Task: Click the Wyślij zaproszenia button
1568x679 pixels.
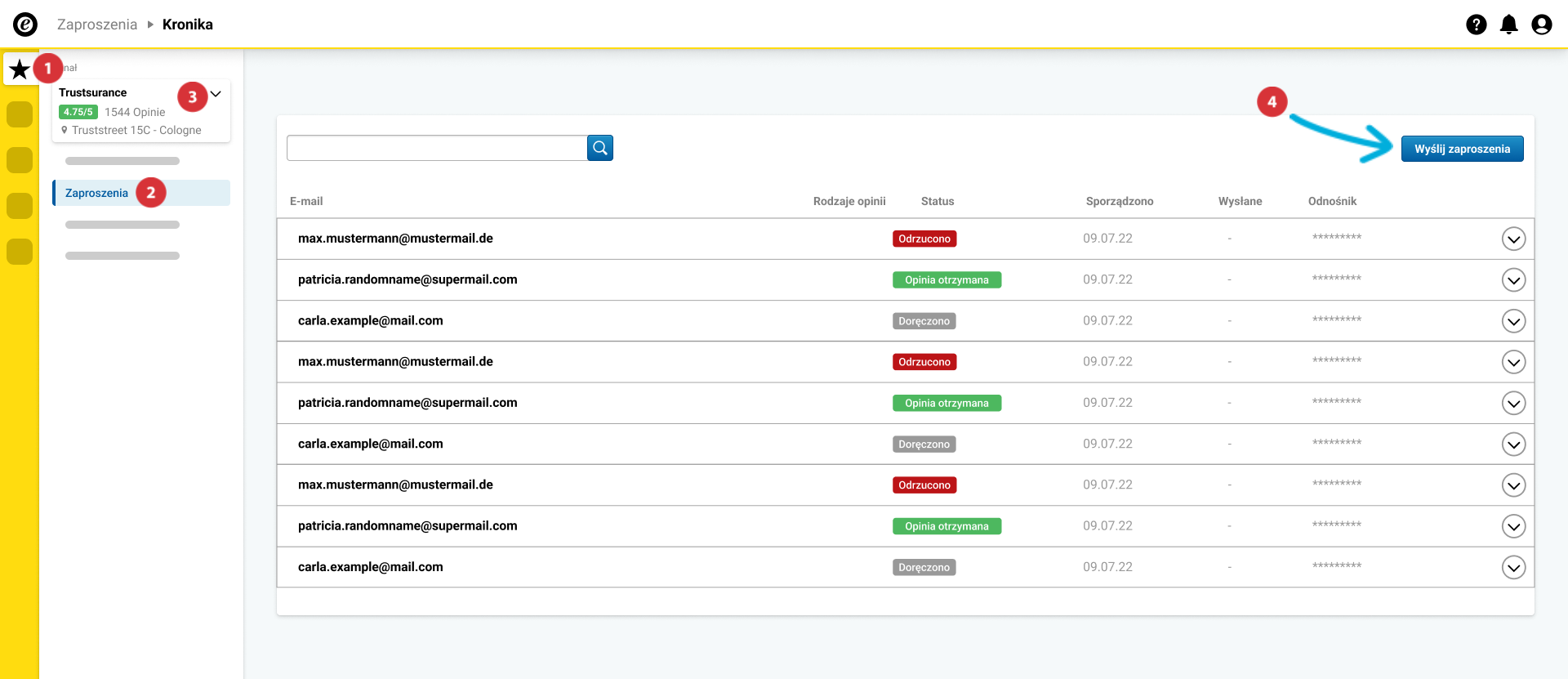Action: [x=1462, y=149]
